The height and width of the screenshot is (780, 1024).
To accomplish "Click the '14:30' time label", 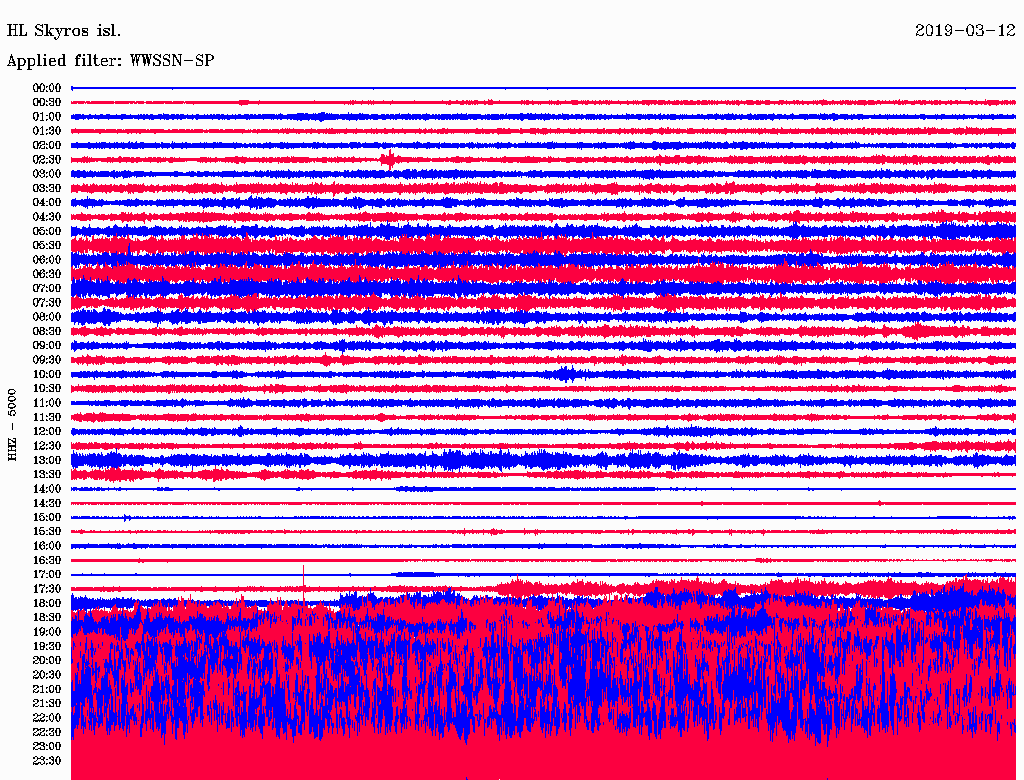I will pyautogui.click(x=47, y=503).
